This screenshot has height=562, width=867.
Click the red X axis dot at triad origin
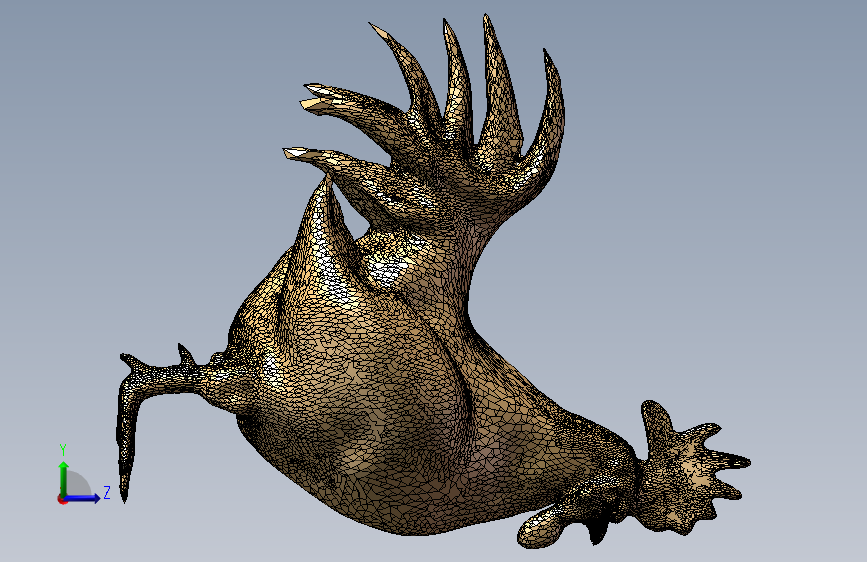tap(62, 499)
